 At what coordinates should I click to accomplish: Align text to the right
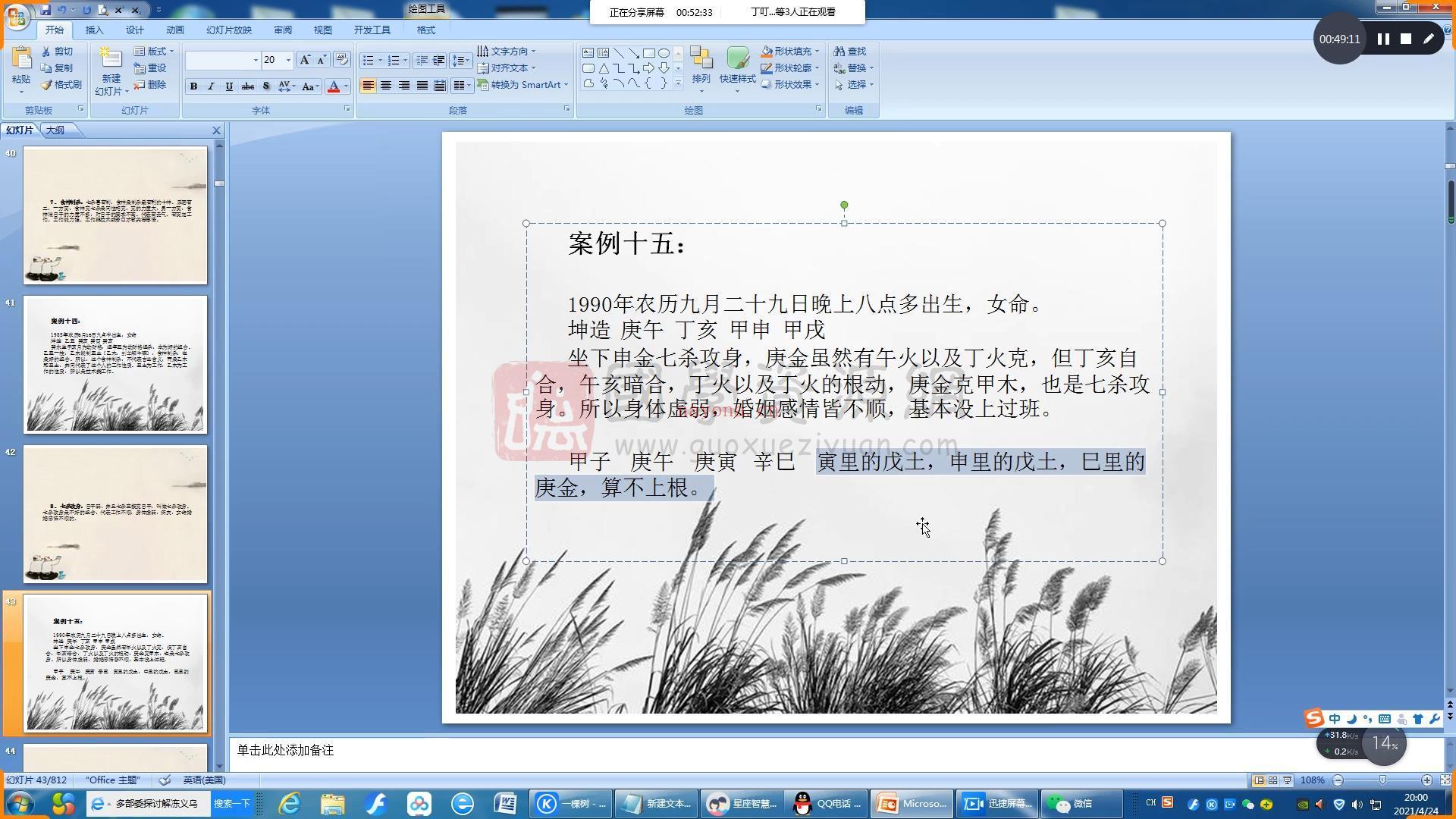pyautogui.click(x=403, y=85)
